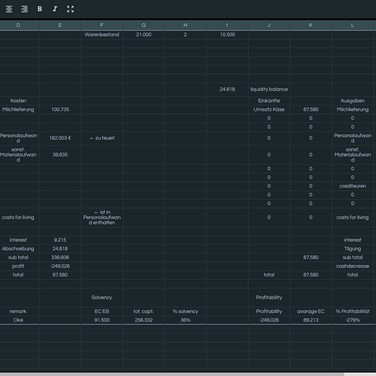The height and width of the screenshot is (376, 376).
Task: Click Milchlieferung cell in column L
Action: [353, 109]
